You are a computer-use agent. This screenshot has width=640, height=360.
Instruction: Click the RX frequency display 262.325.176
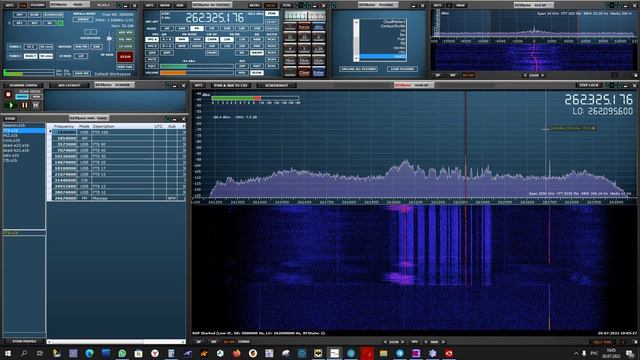214,18
